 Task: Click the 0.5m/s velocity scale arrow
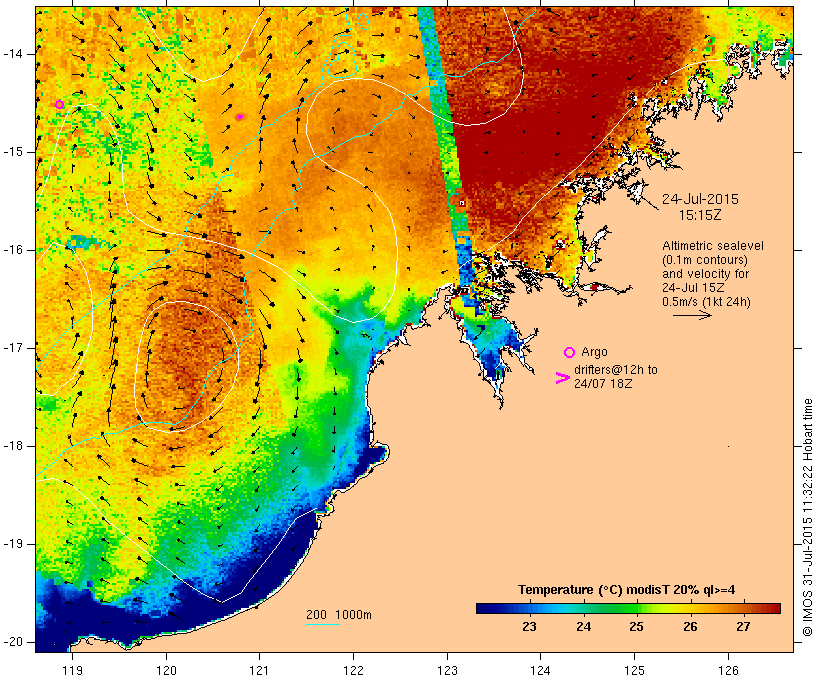pyautogui.click(x=692, y=315)
